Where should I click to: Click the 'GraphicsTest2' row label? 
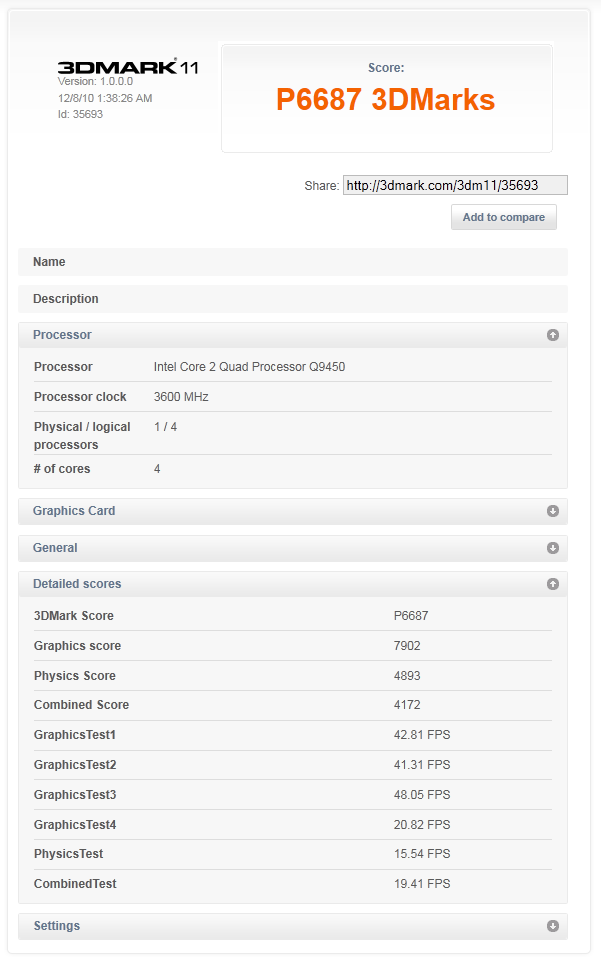click(x=75, y=765)
